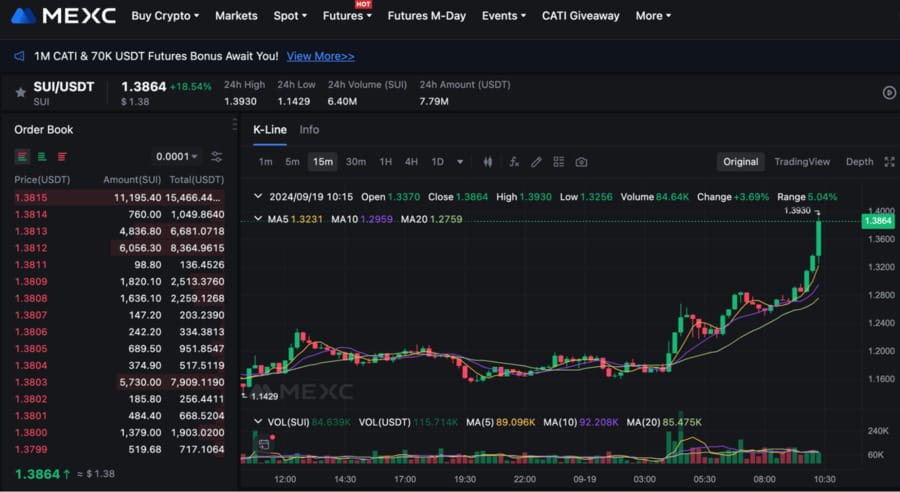Click the +18.54% change value

point(191,87)
